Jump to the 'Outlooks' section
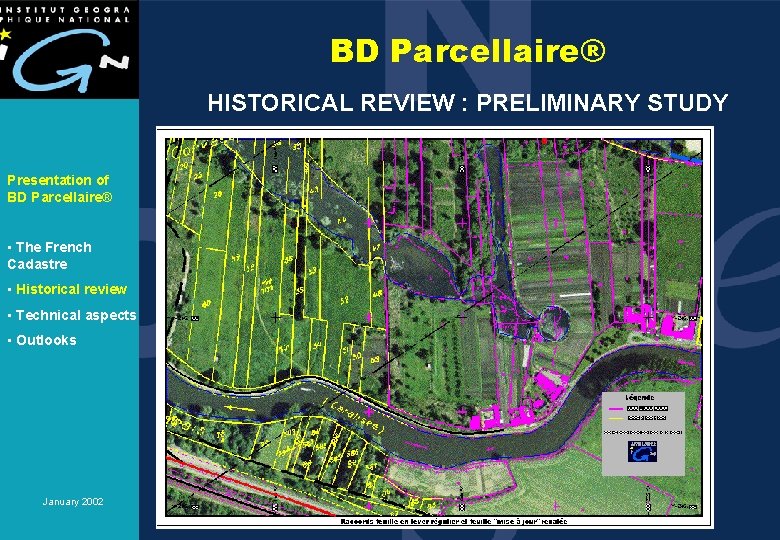 coord(46,340)
